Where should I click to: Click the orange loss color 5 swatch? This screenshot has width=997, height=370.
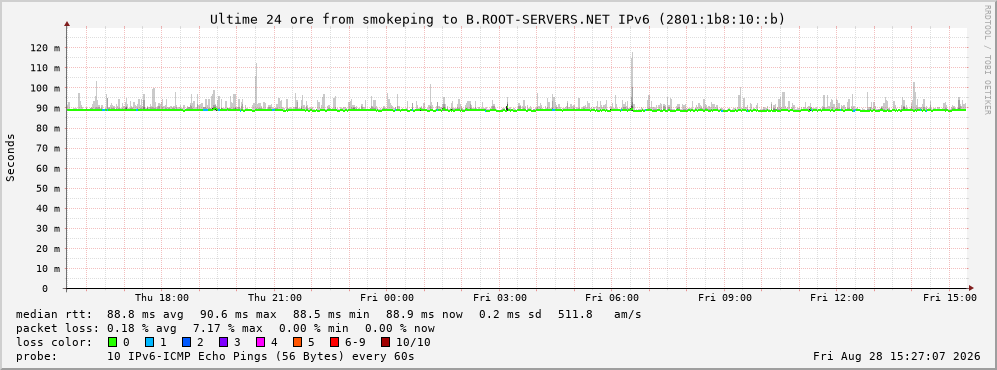click(x=297, y=342)
